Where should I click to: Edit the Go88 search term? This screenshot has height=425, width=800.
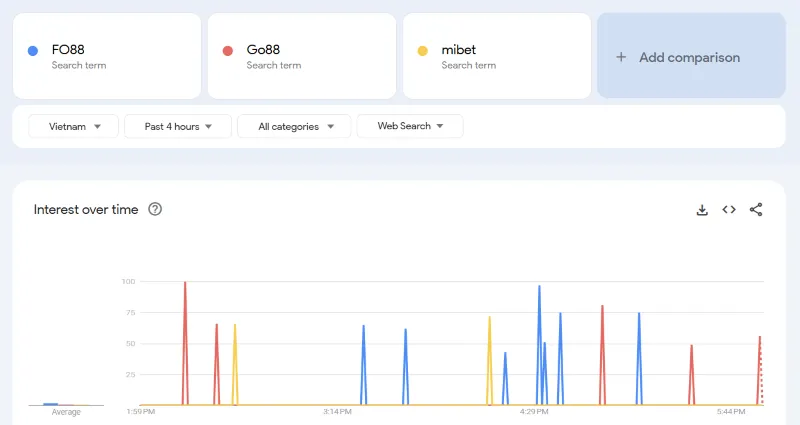(263, 49)
